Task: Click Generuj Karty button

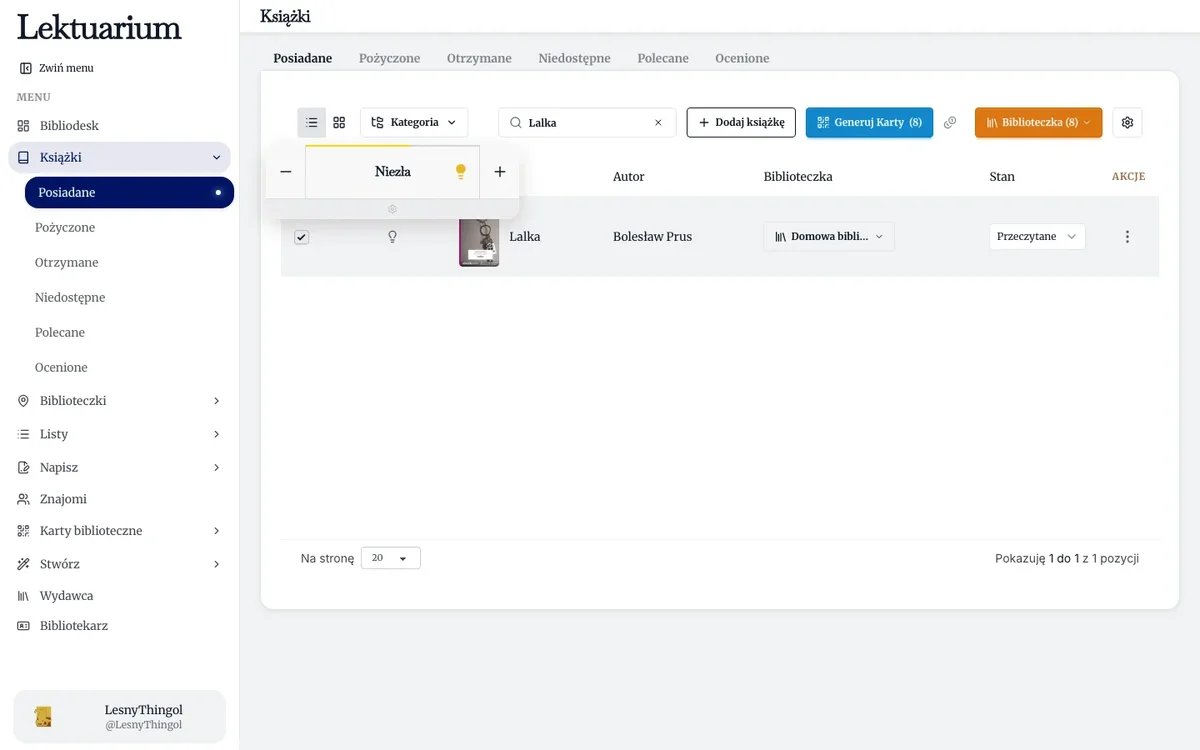Action: (x=869, y=122)
